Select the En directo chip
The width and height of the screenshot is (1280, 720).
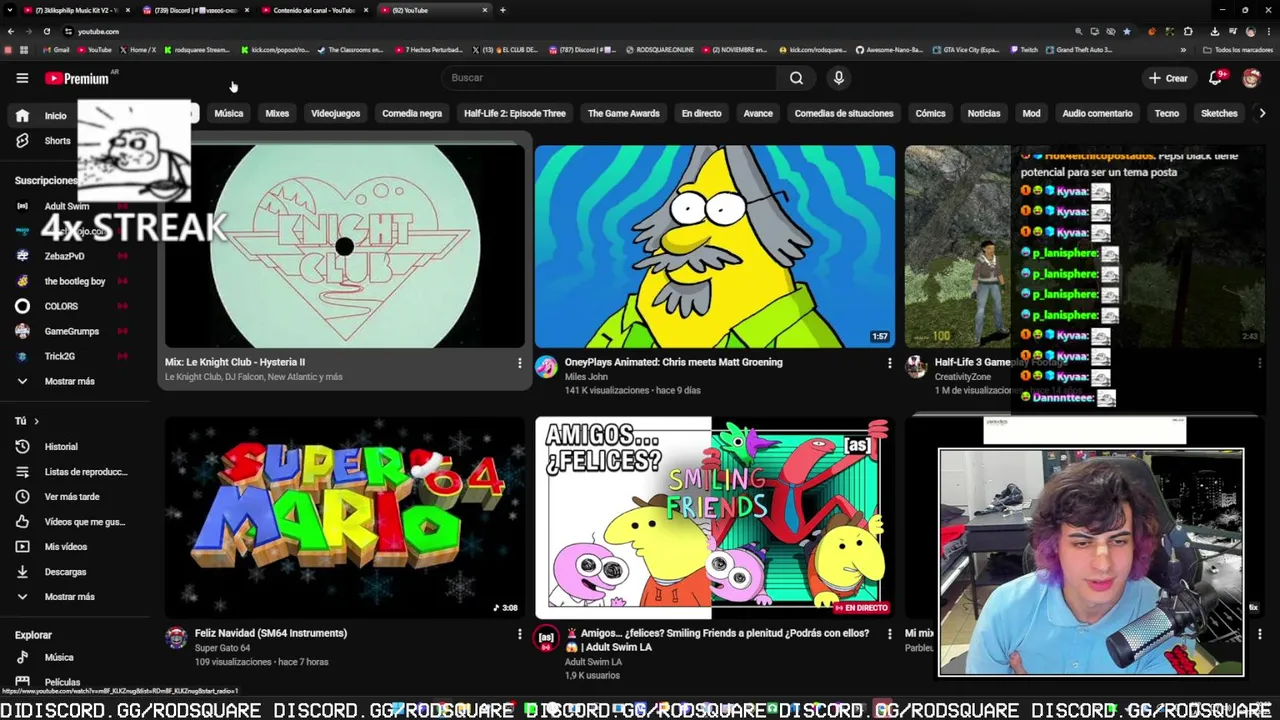(x=701, y=113)
